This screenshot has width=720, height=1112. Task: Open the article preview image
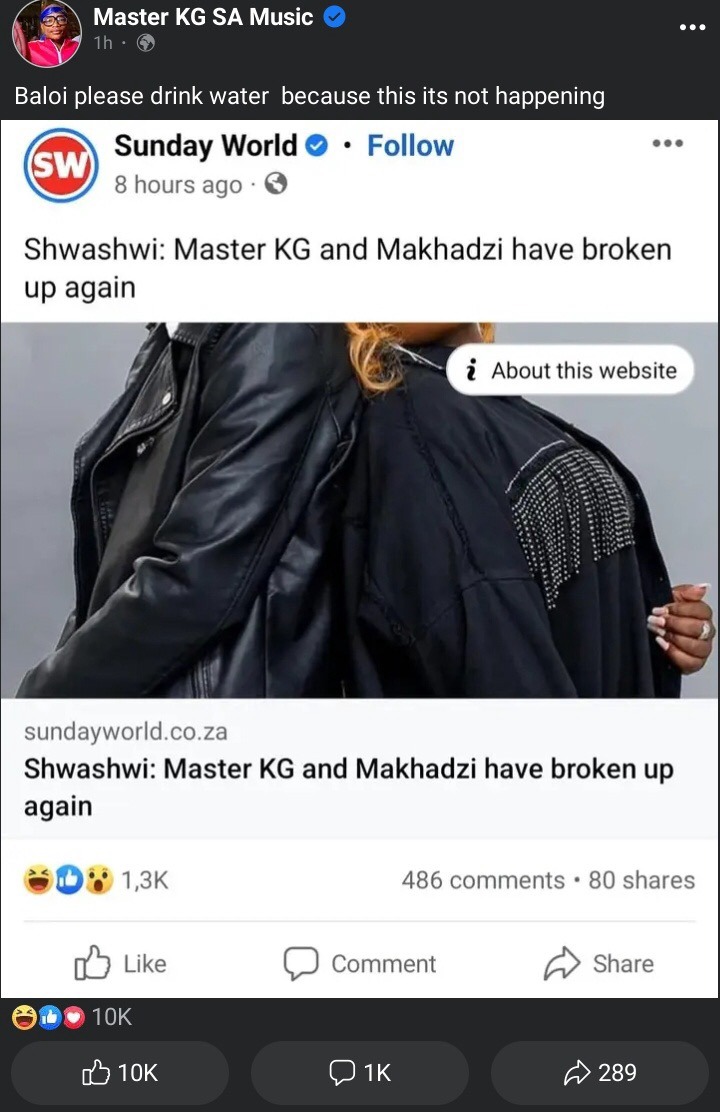[360, 510]
